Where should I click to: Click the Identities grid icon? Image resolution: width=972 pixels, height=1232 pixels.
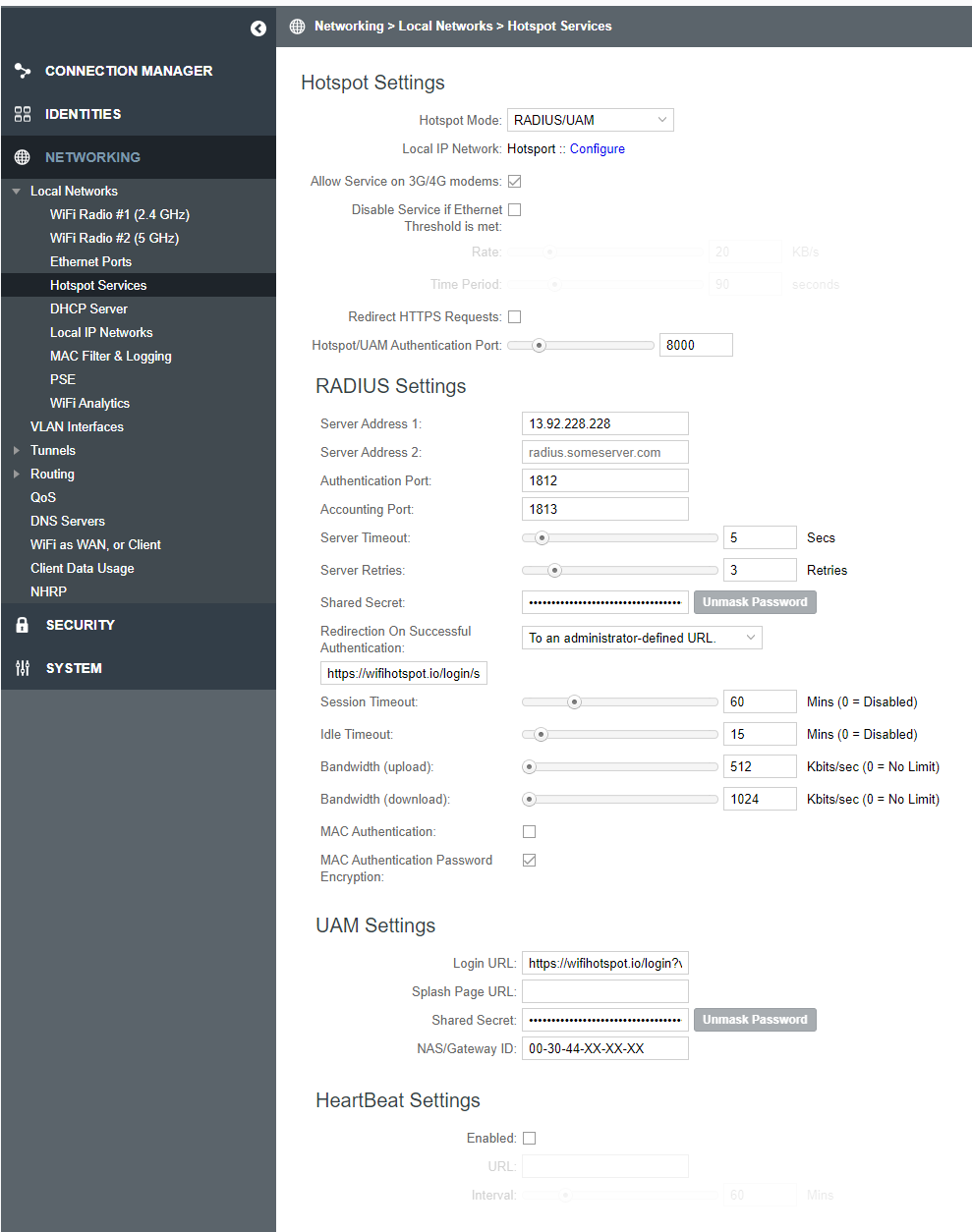[x=23, y=114]
